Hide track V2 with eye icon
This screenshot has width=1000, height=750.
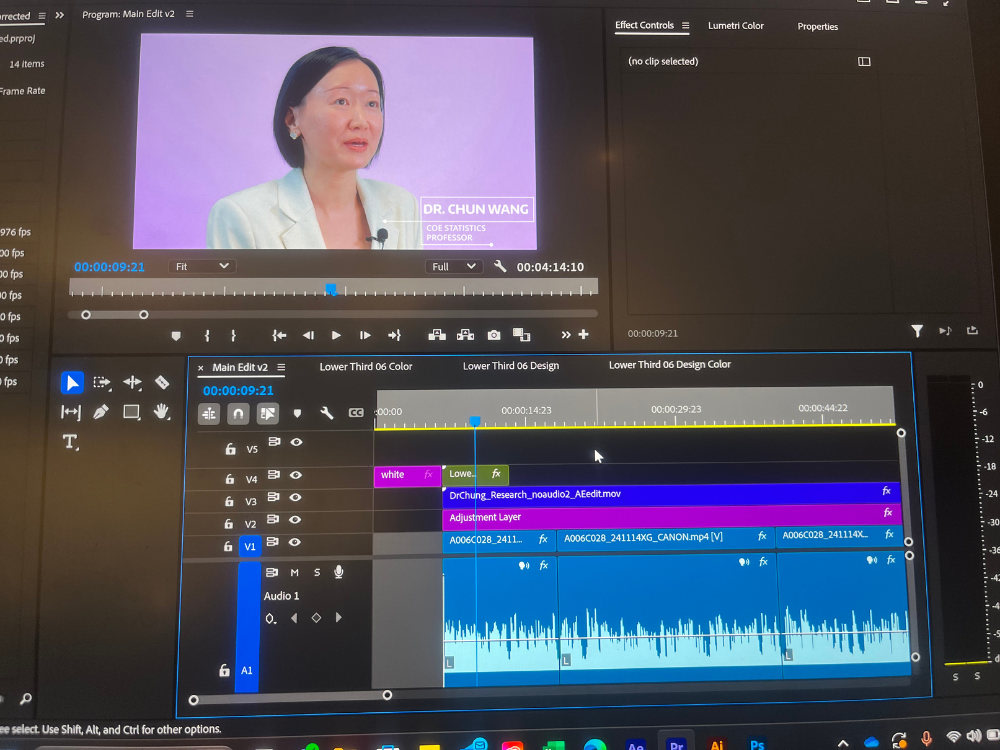tap(295, 520)
